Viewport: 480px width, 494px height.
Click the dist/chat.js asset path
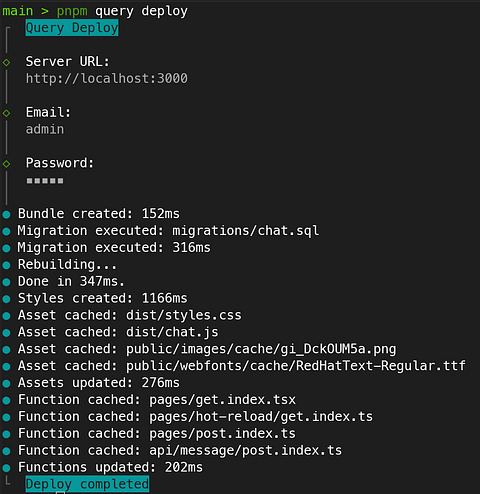click(172, 332)
